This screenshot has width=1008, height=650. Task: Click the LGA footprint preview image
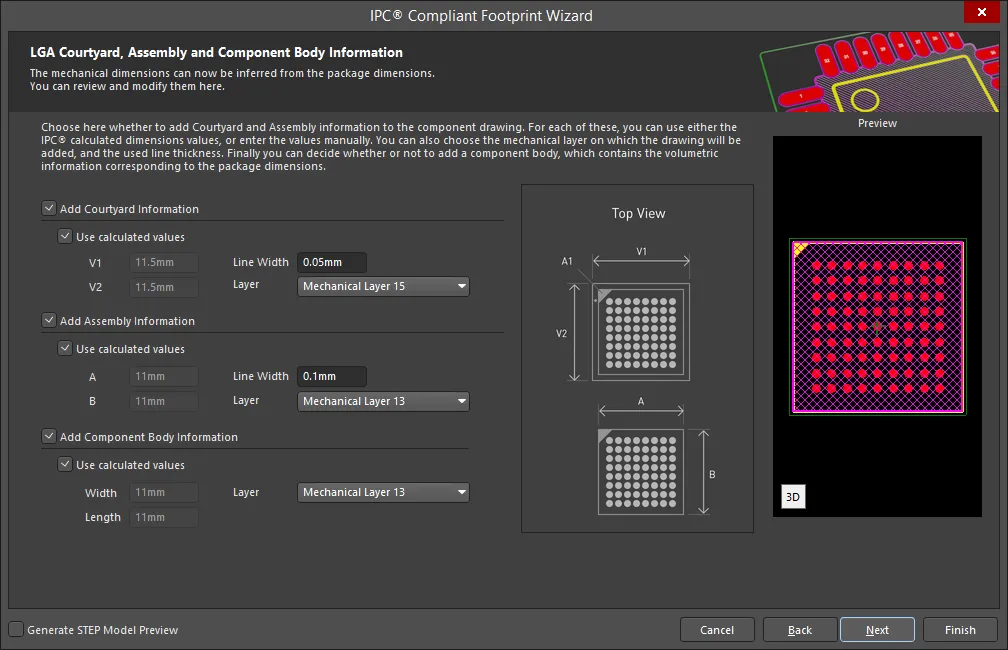(878, 327)
